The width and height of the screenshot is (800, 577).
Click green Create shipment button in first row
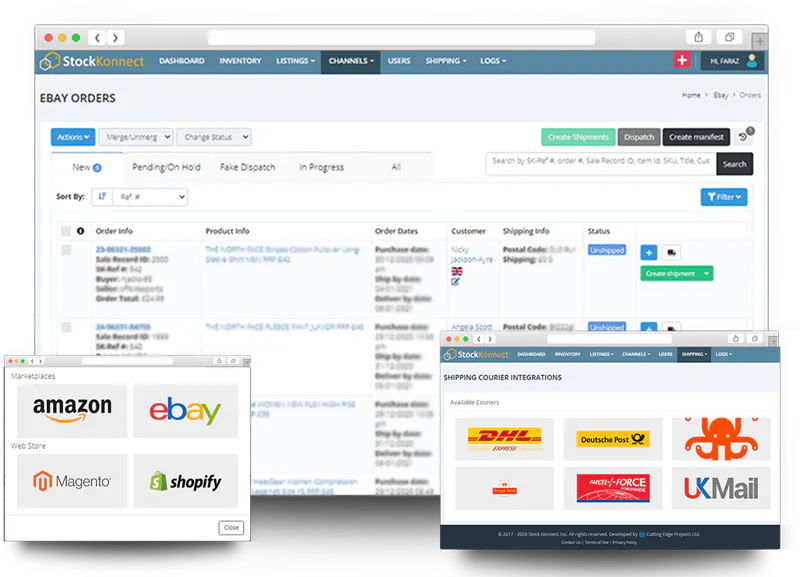[670, 273]
